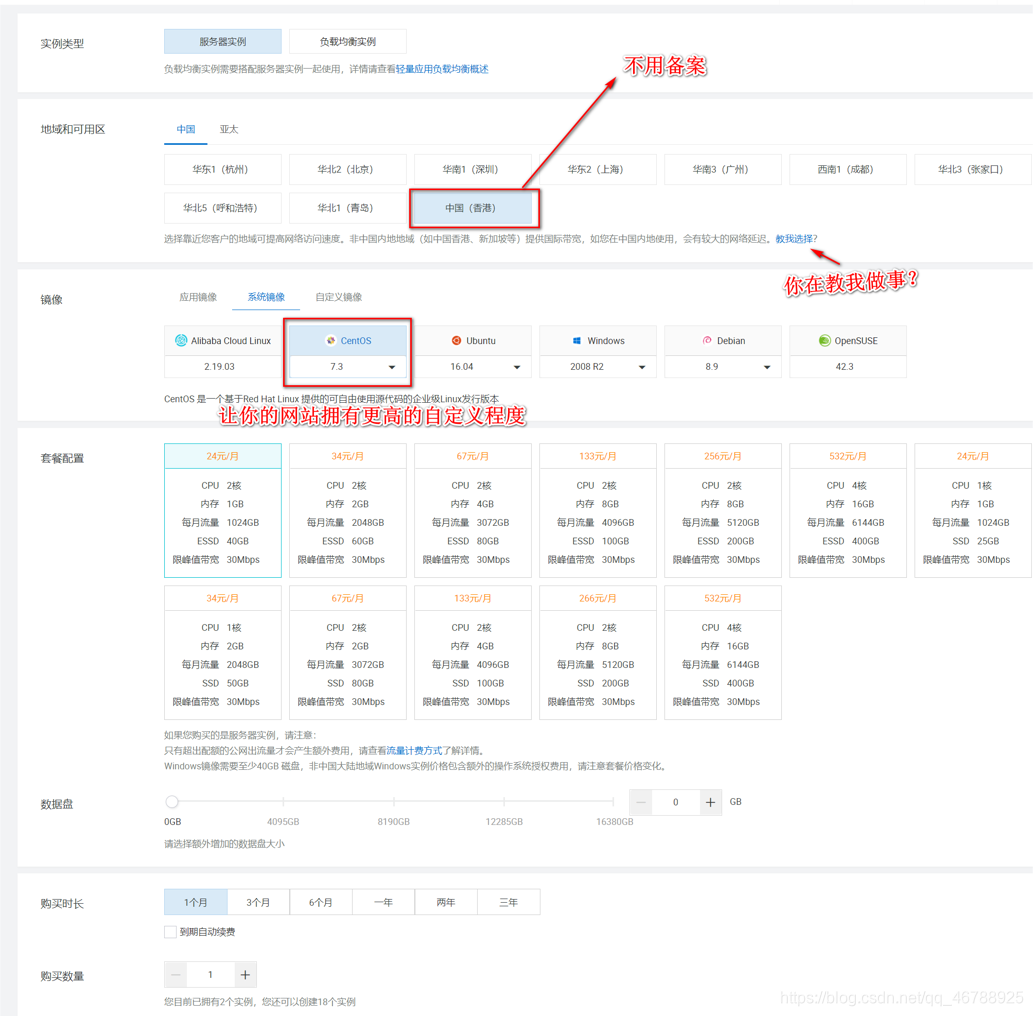The image size is (1033, 1016).
Task: Click the CentOS logo icon
Action: (x=331, y=340)
